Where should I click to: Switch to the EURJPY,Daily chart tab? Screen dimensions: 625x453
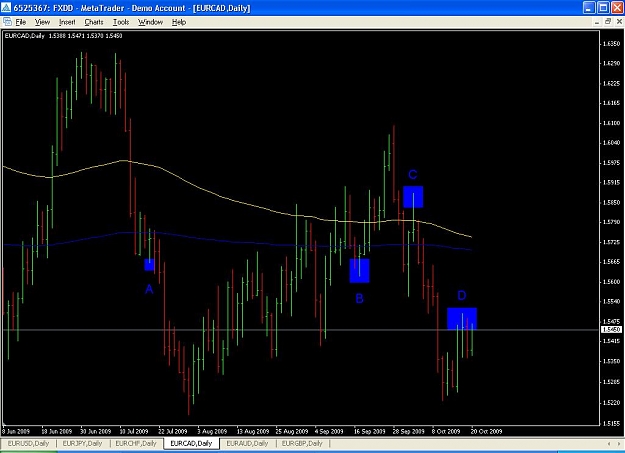[83, 443]
